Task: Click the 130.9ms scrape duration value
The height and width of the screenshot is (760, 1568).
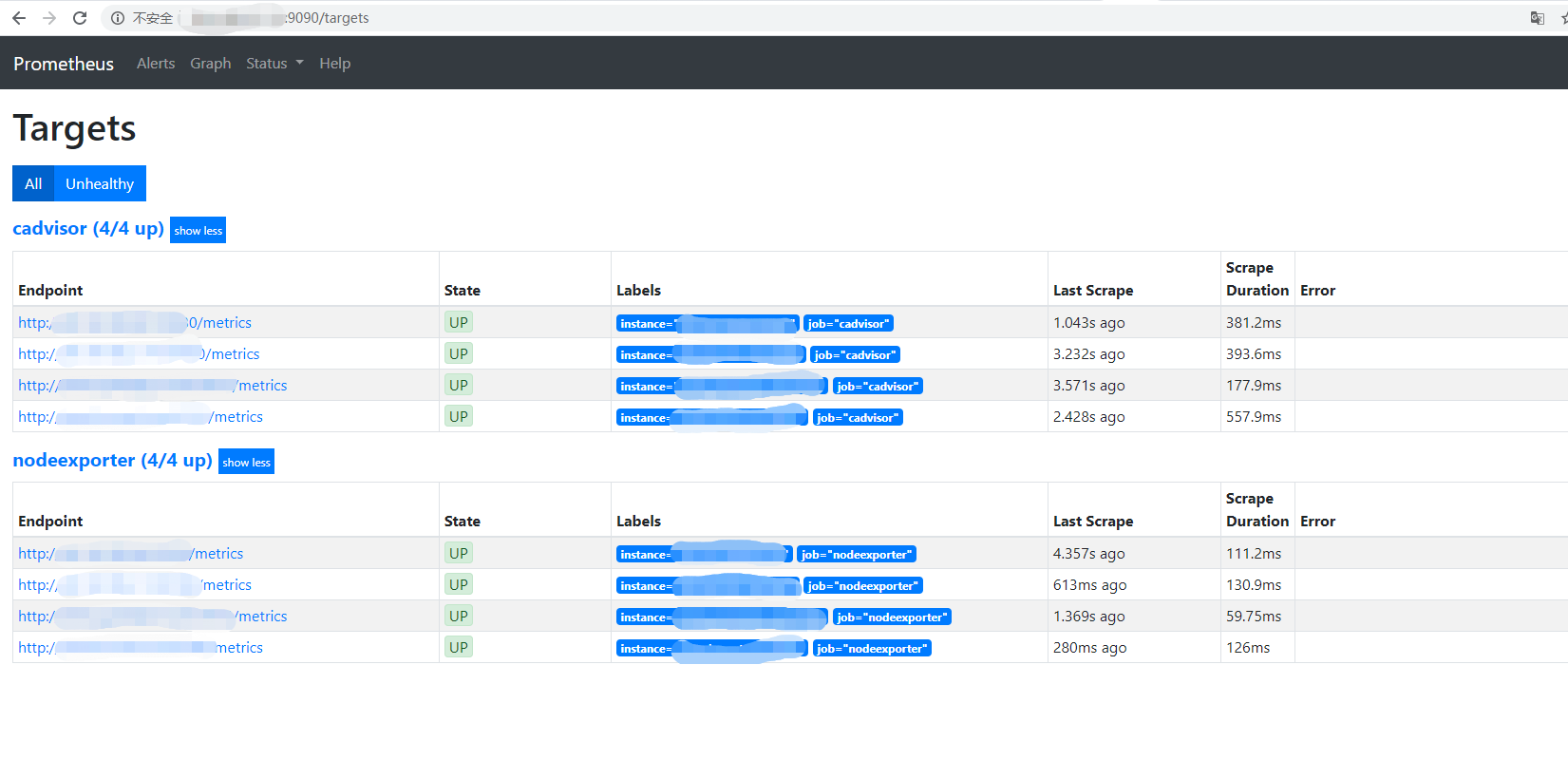Action: pos(1254,585)
